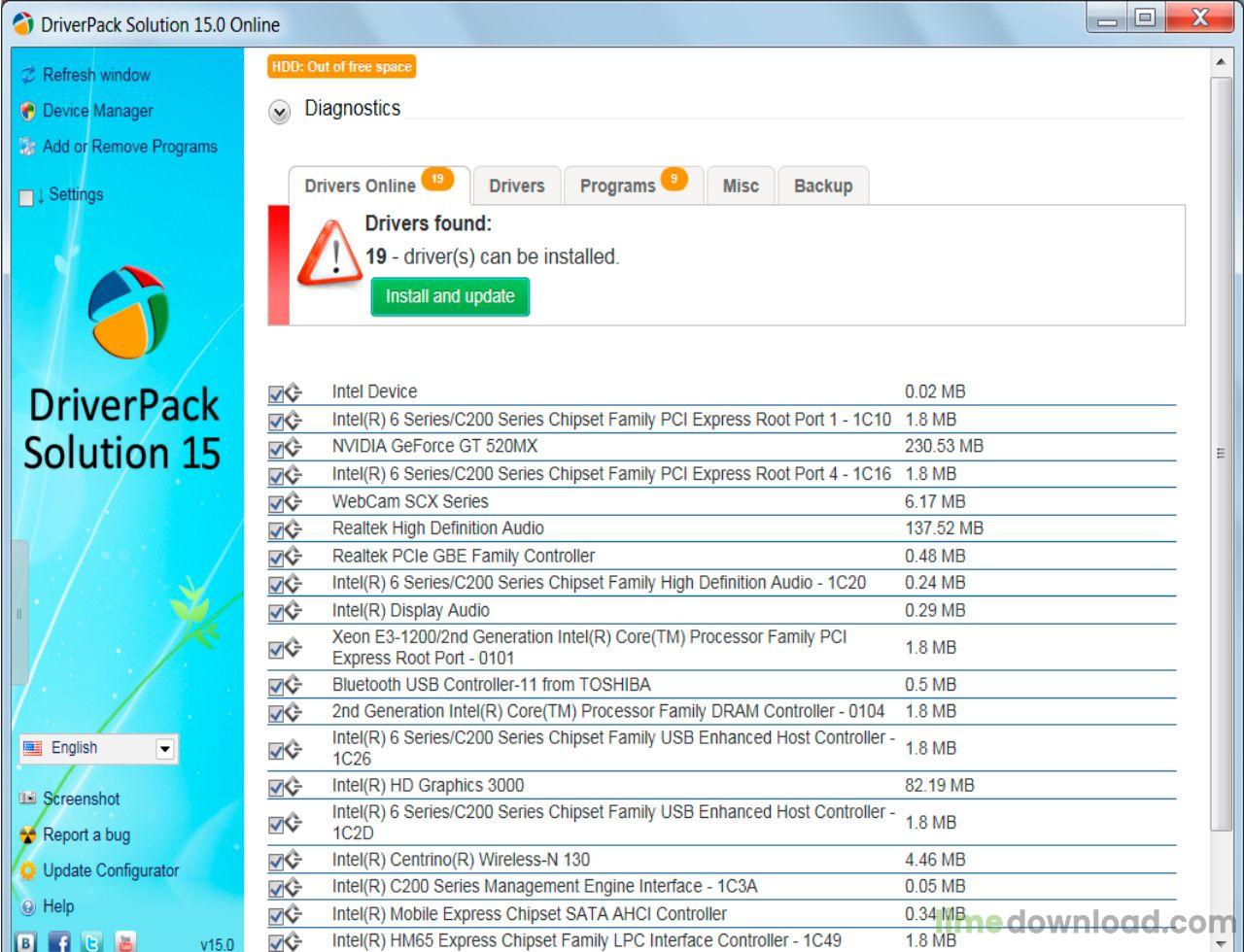Click the Update Configurator gear icon
Screen dimensions: 1244x952
point(27,870)
